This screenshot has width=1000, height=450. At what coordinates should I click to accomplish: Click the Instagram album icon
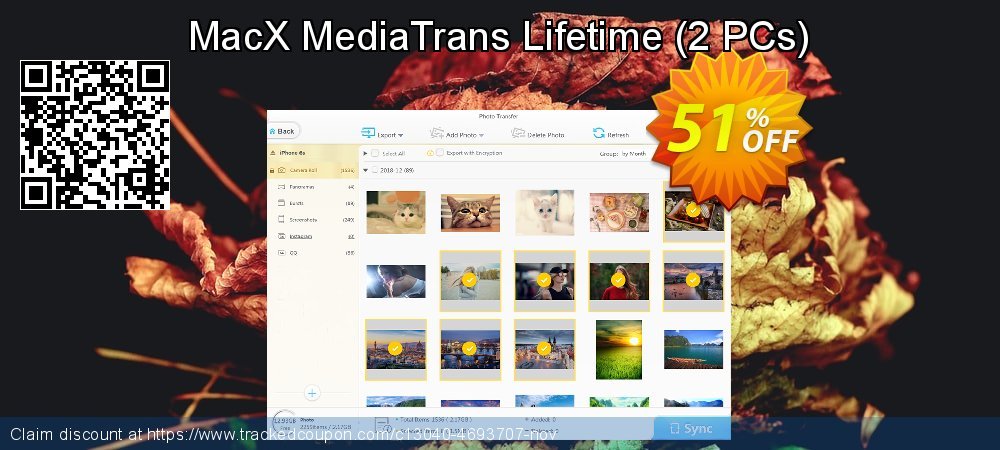[282, 236]
